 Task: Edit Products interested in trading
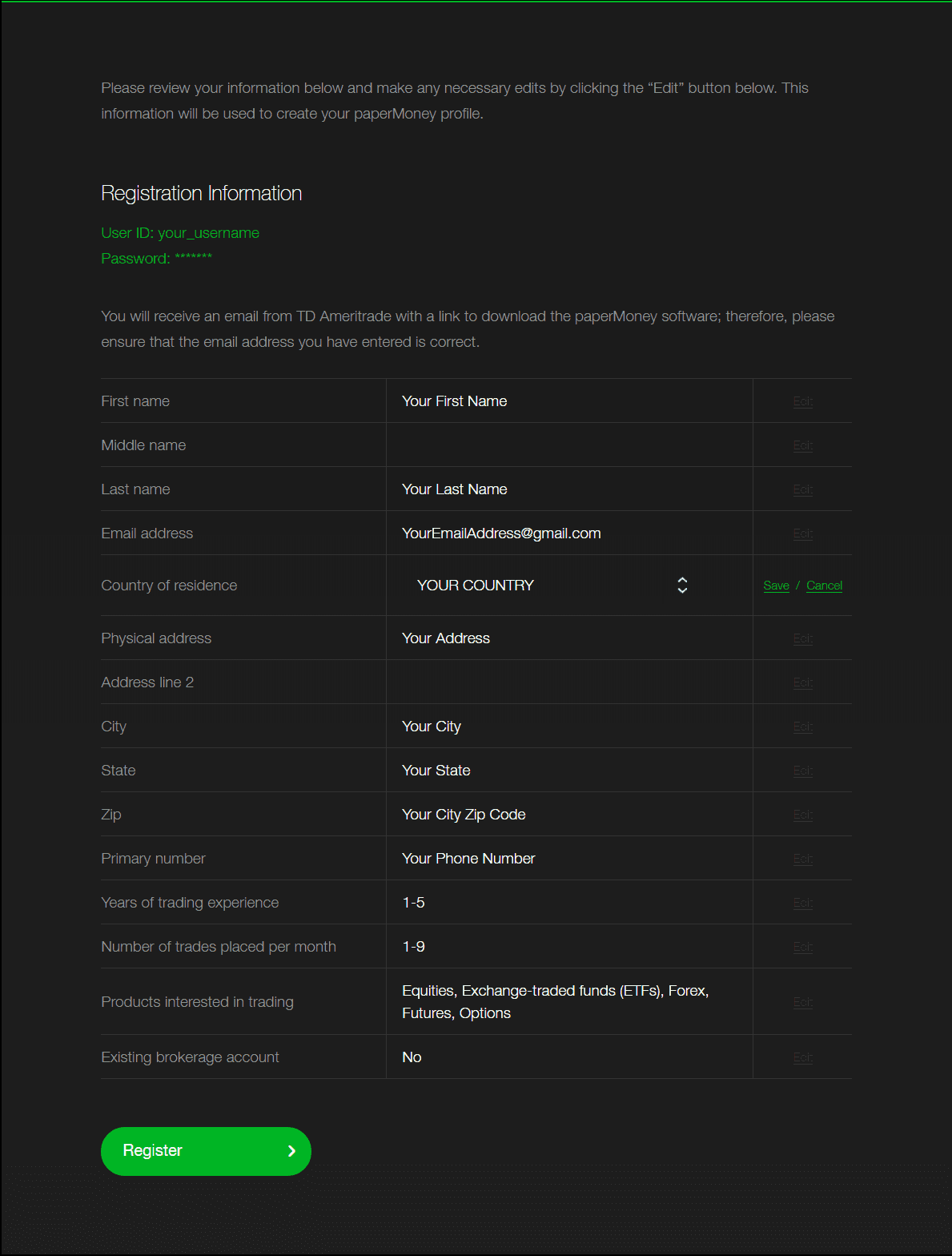click(x=802, y=1002)
